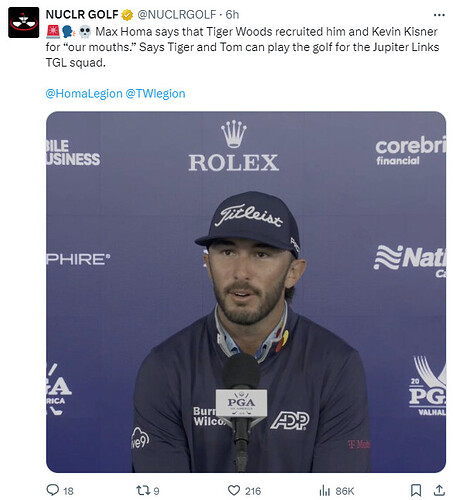
Task: Open the Max Homa press conference image
Action: (246, 292)
